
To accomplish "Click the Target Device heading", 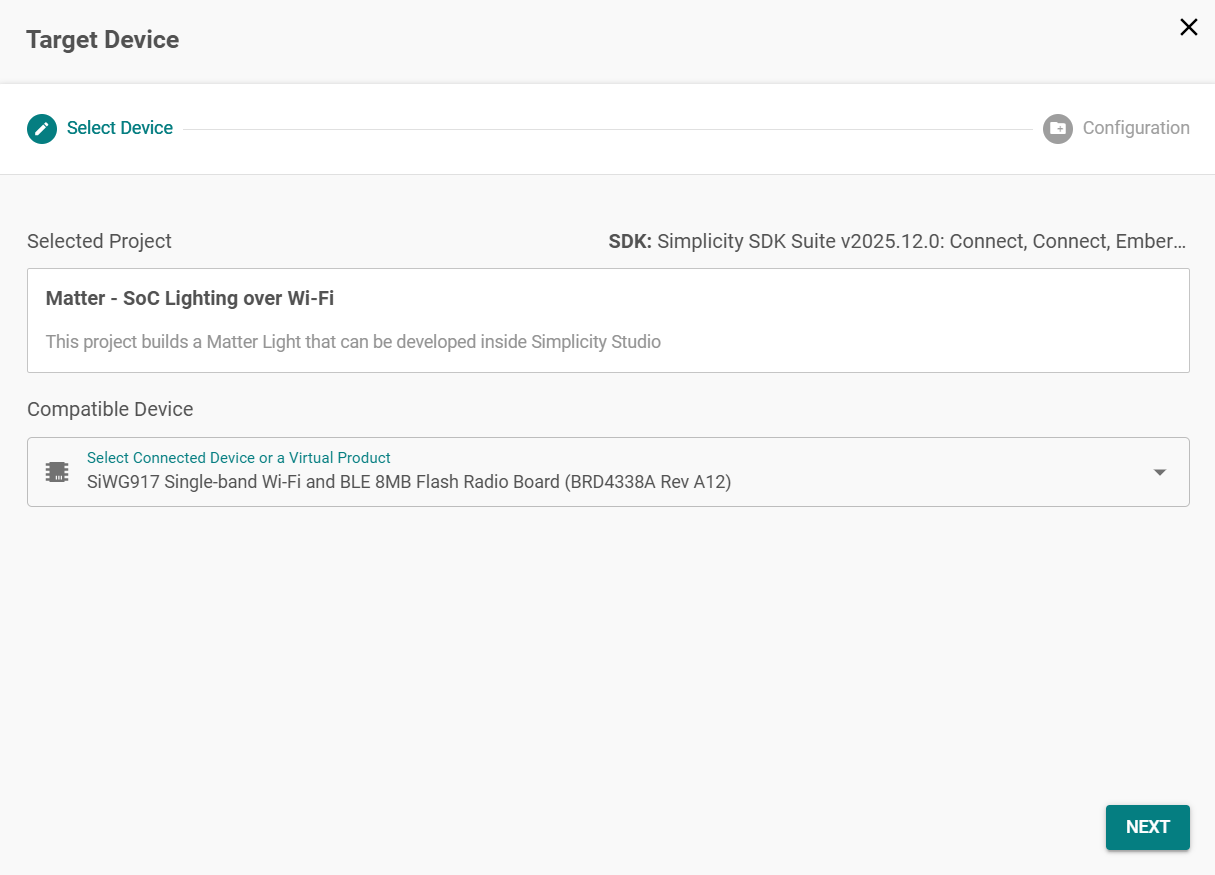I will pos(103,40).
